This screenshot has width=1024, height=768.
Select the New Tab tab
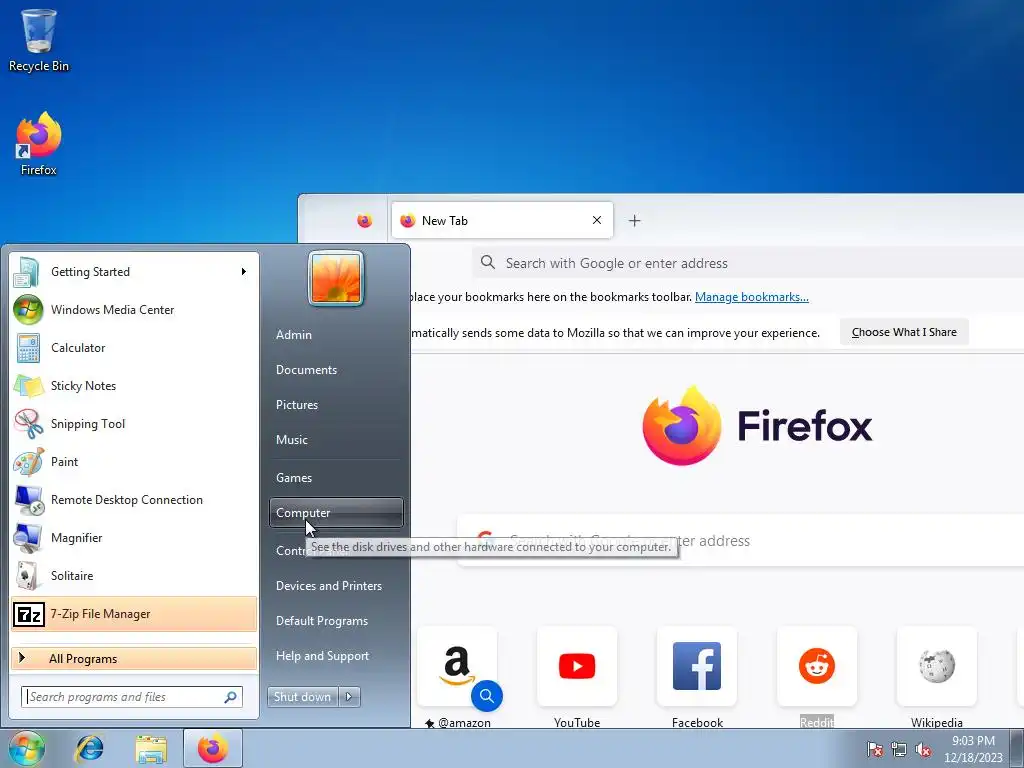[502, 221]
